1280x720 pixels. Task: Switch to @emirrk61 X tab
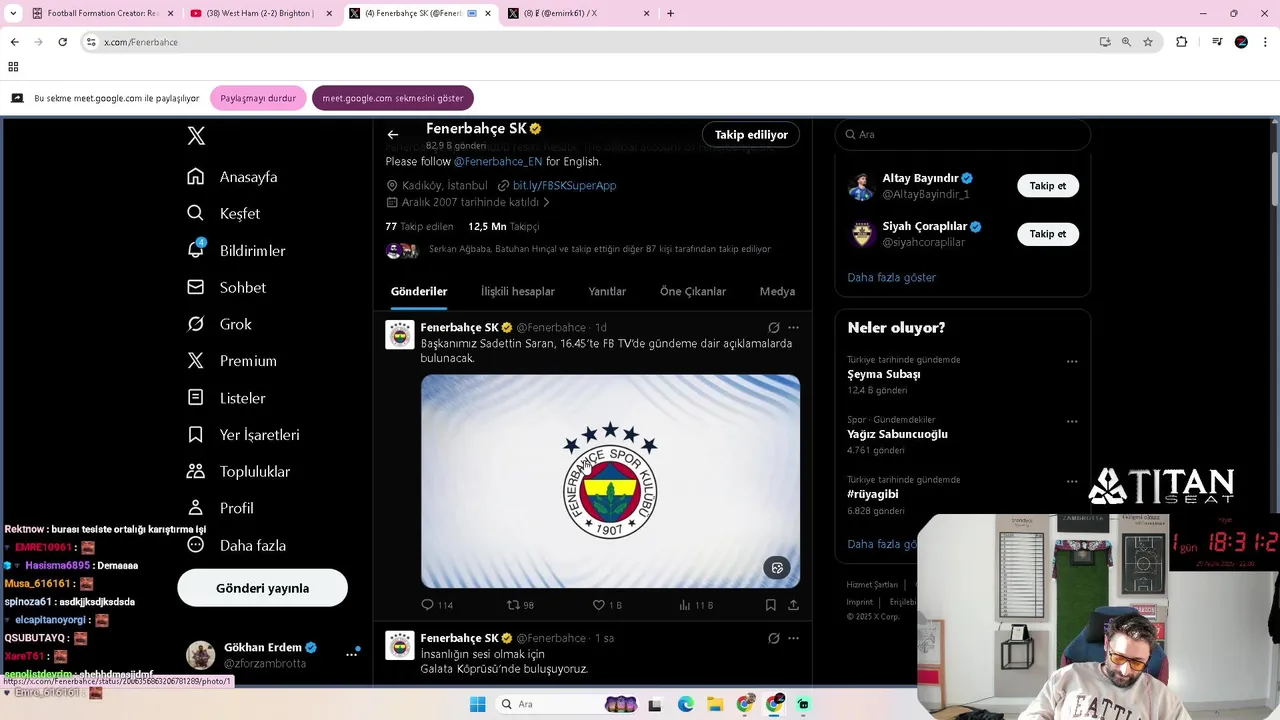[578, 13]
